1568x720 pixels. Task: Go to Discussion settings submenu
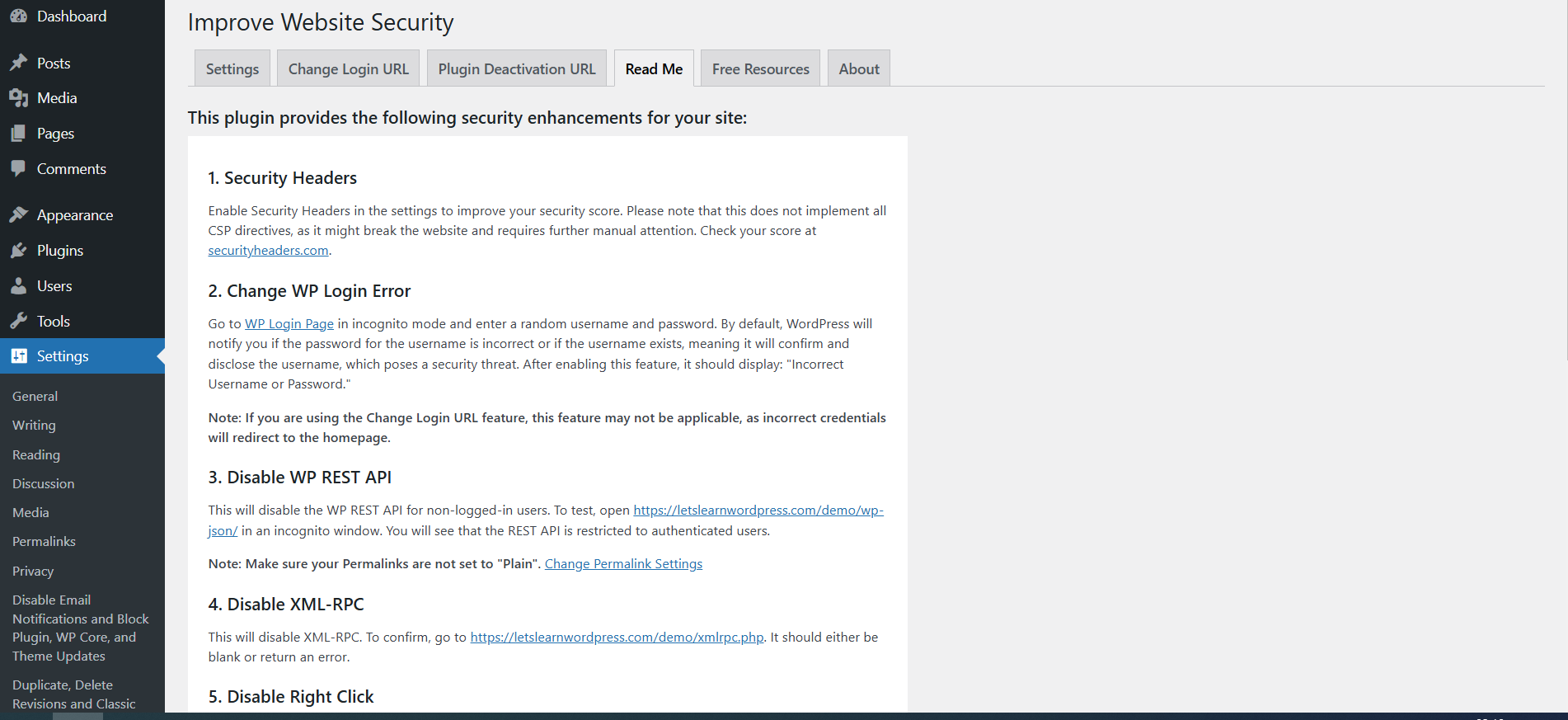[43, 484]
